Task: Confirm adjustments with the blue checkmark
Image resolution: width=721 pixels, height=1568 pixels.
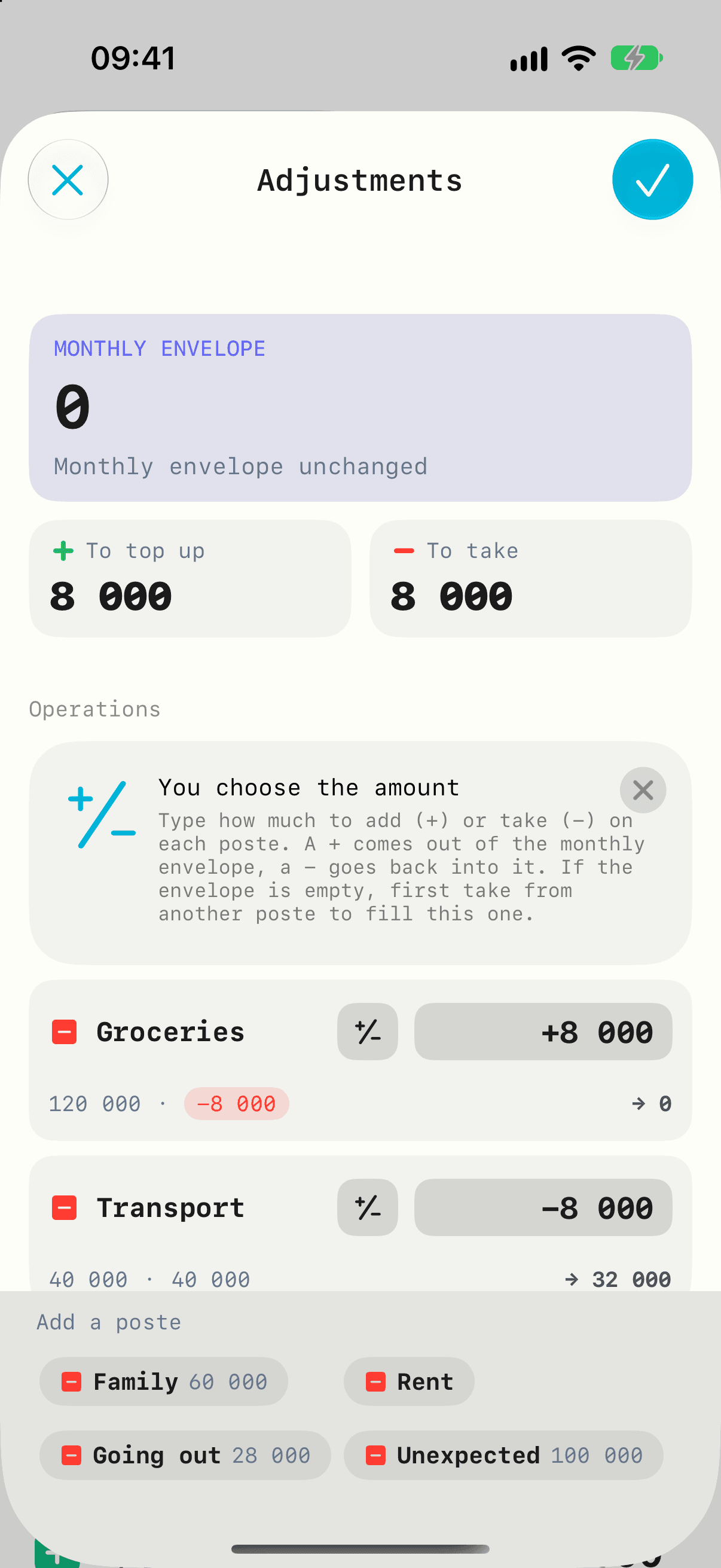Action: pos(652,179)
